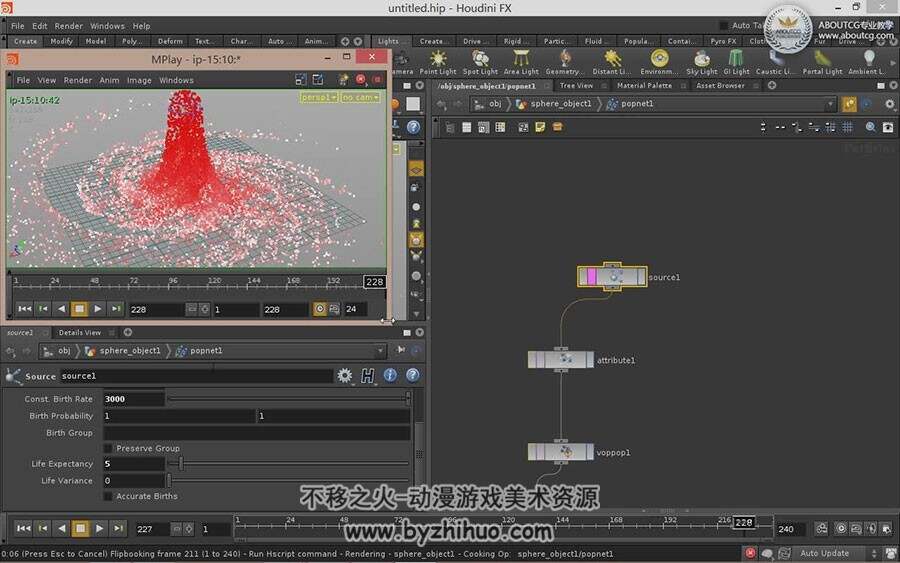
Task: Open the help icon for Source node
Action: coord(412,375)
